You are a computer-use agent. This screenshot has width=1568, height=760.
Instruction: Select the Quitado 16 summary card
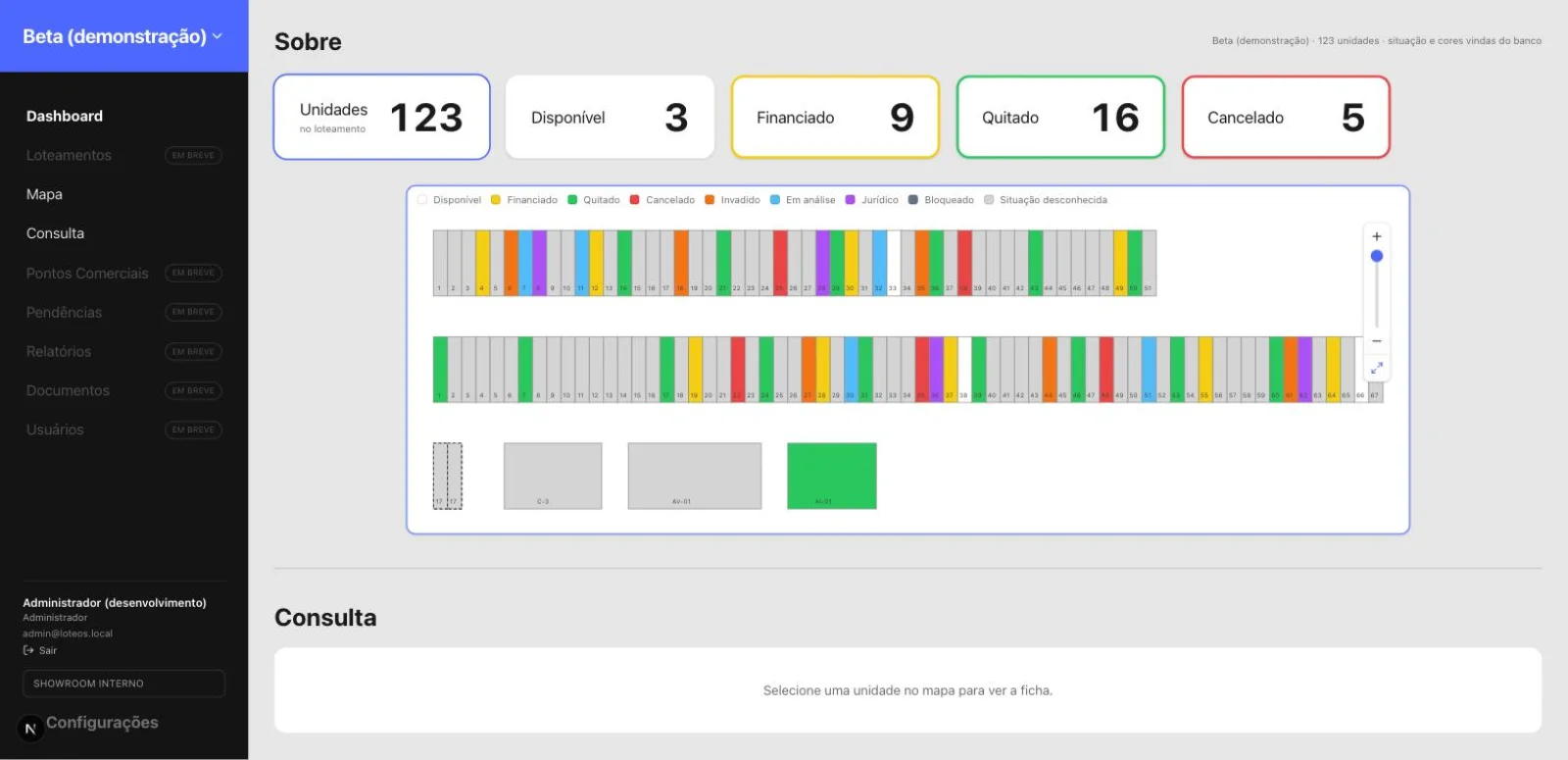coord(1060,117)
